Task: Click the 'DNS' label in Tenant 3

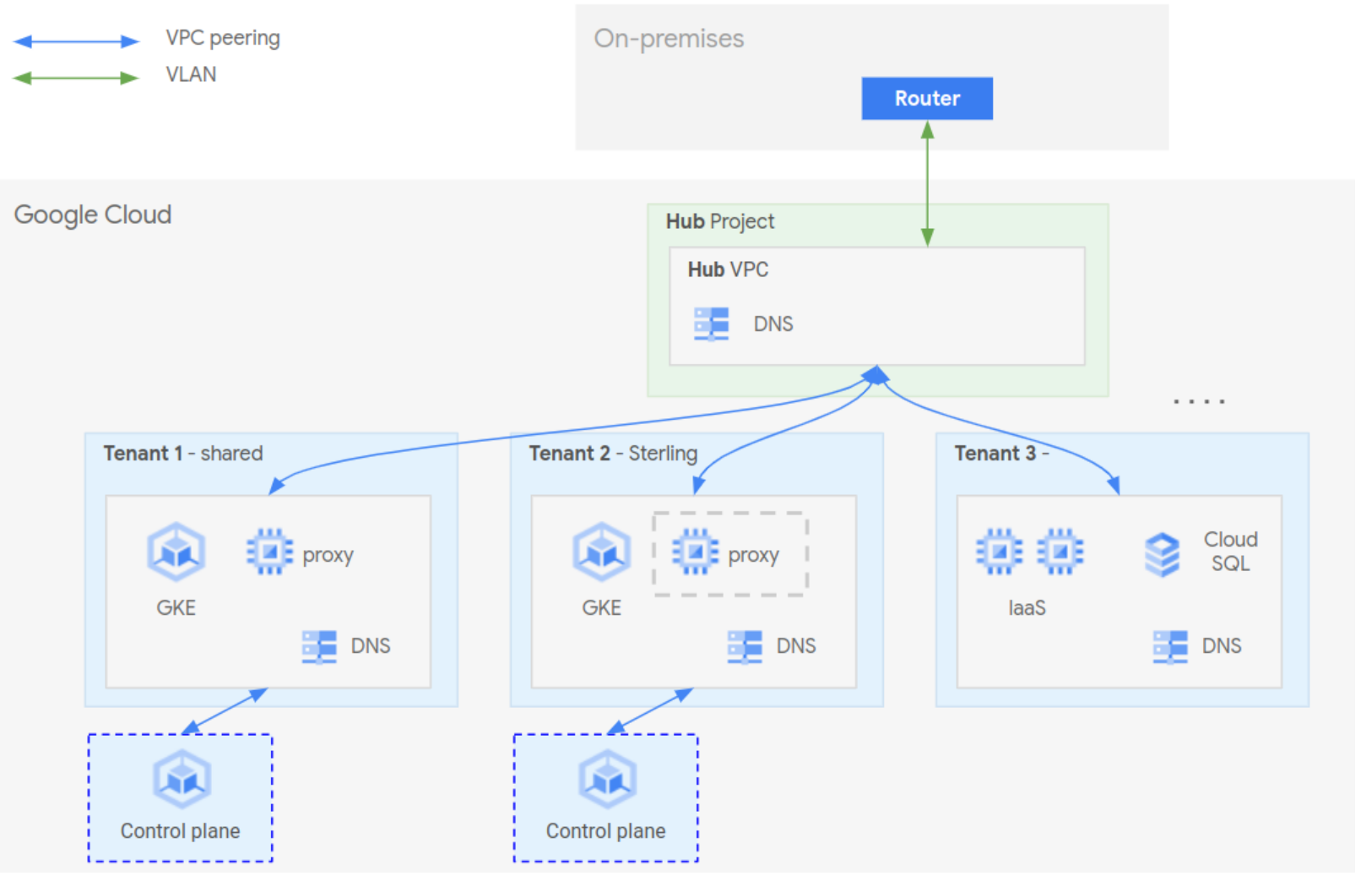Action: 1222,646
